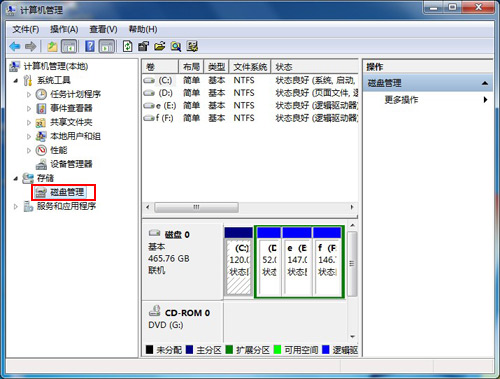Sort by the 文件系统 column header
The width and height of the screenshot is (500, 379).
250,67
